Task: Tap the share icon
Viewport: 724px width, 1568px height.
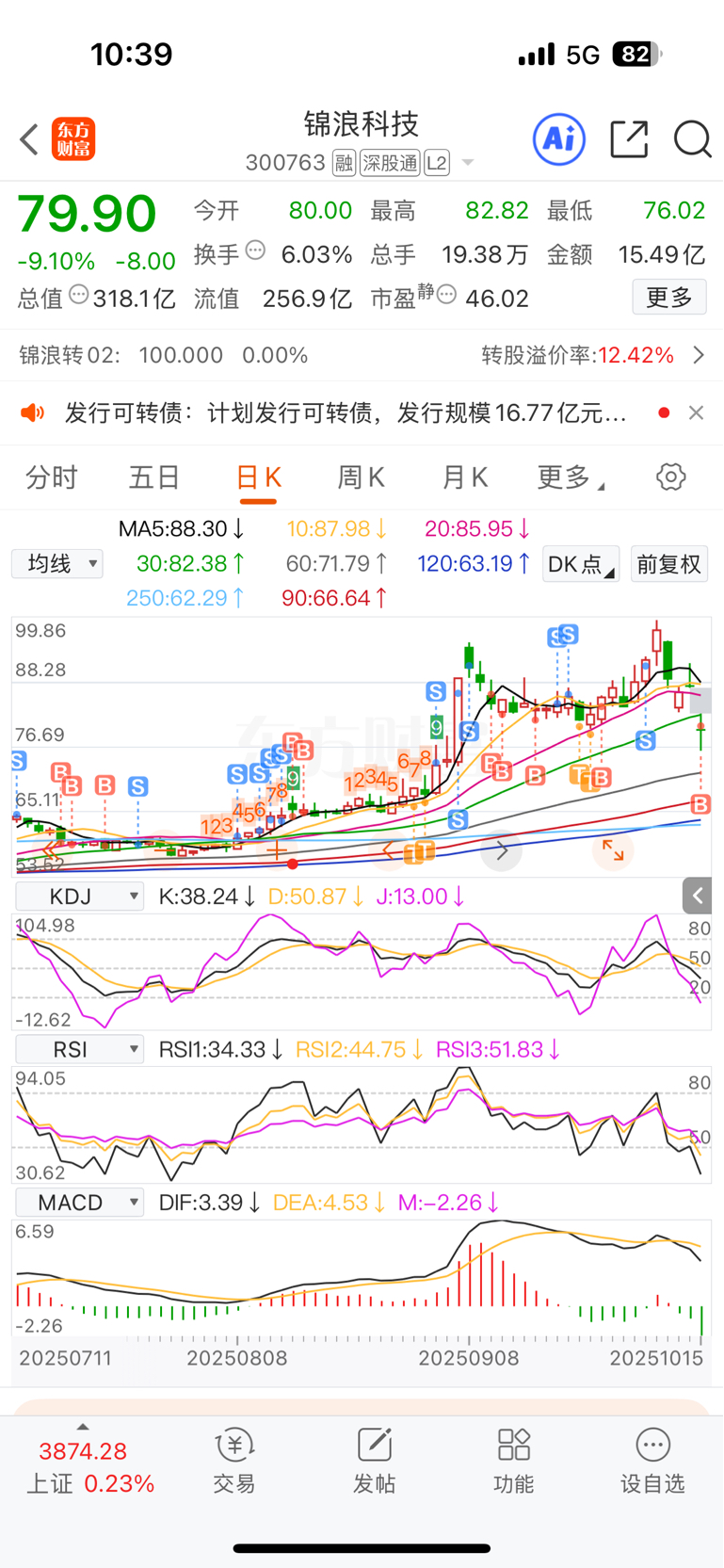Action: coord(629,139)
